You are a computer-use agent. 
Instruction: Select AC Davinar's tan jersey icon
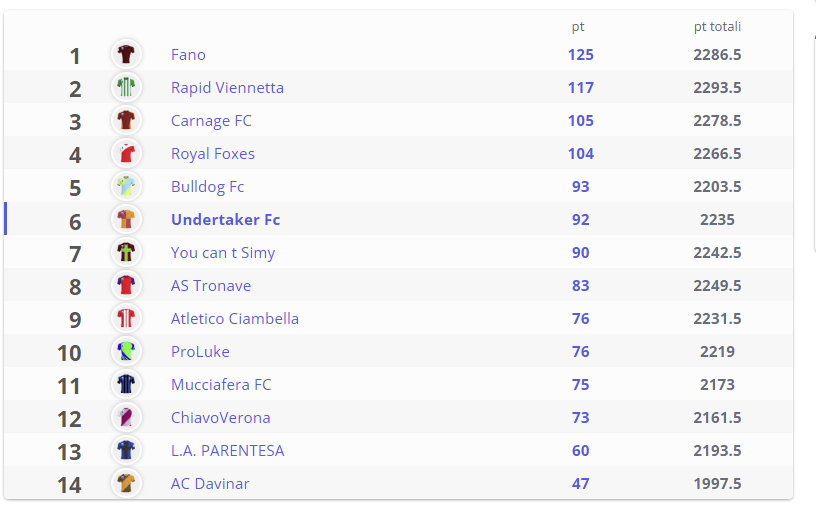[126, 483]
